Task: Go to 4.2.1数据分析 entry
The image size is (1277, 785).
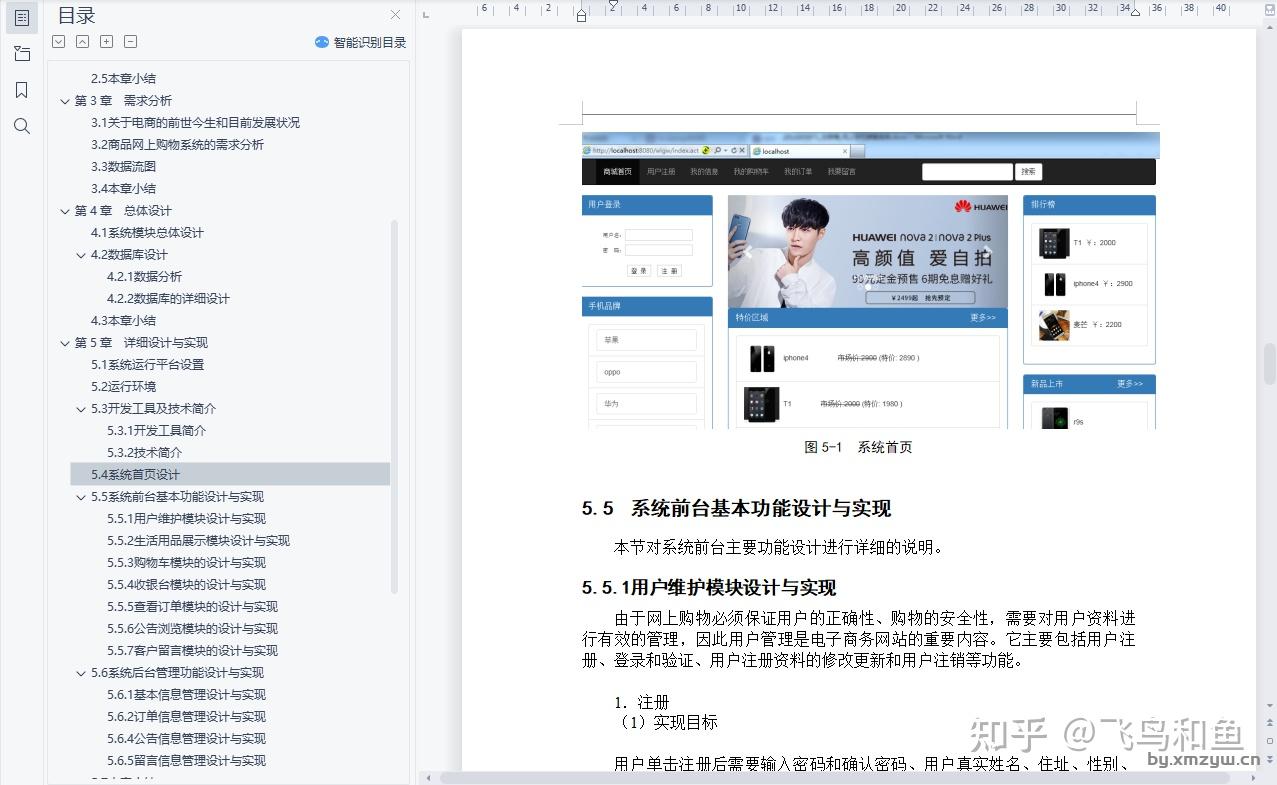Action: 144,276
